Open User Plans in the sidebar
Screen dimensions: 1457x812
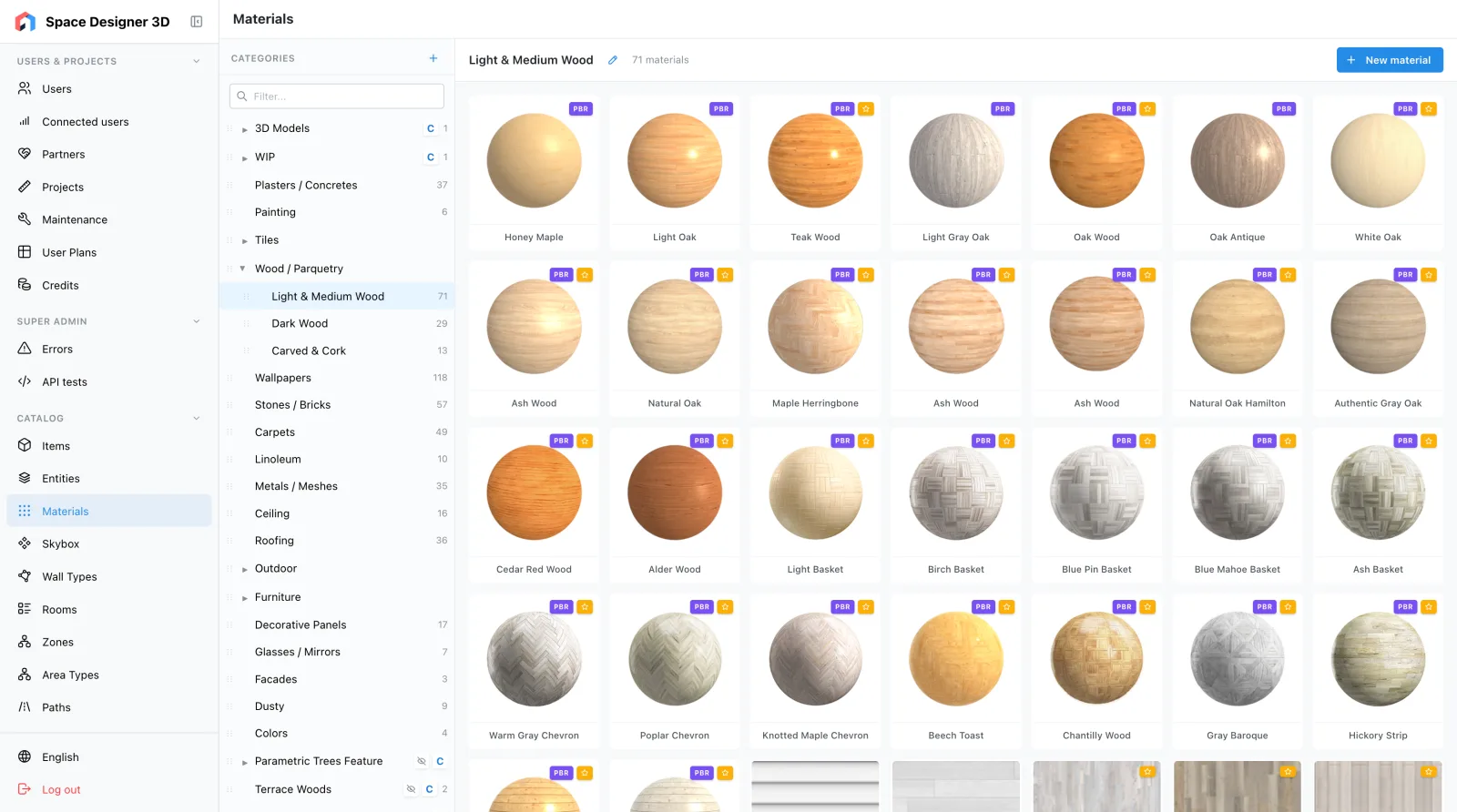click(x=109, y=252)
